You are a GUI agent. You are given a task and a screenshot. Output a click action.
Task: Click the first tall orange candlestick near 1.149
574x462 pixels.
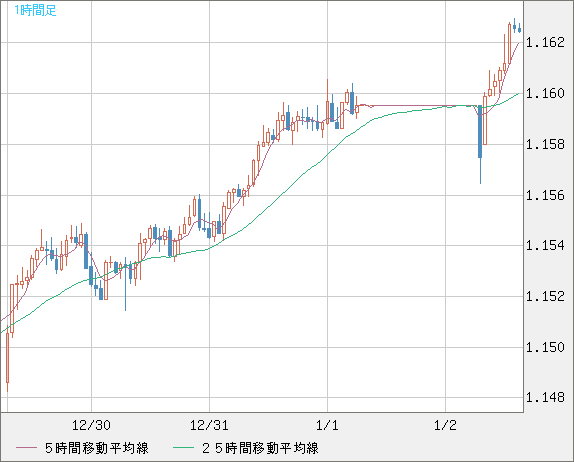tap(7, 357)
